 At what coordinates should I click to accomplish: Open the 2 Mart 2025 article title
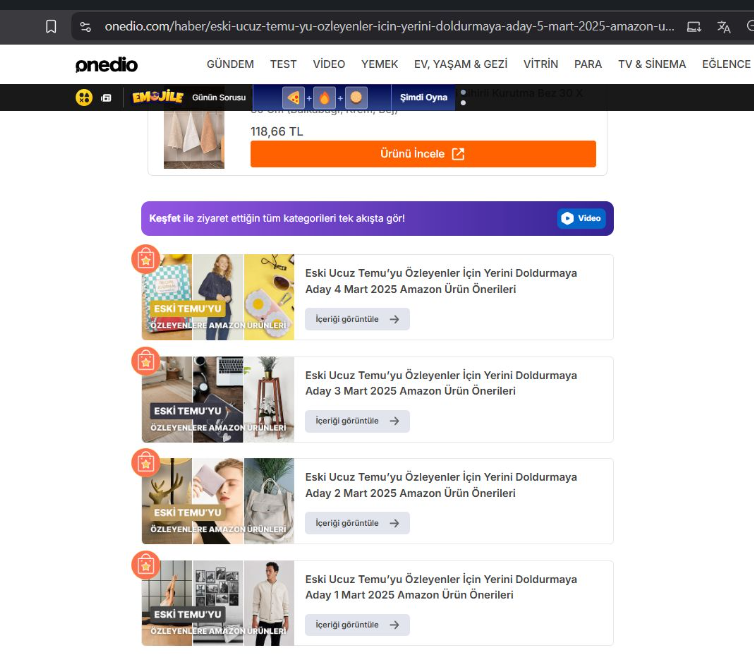point(441,485)
